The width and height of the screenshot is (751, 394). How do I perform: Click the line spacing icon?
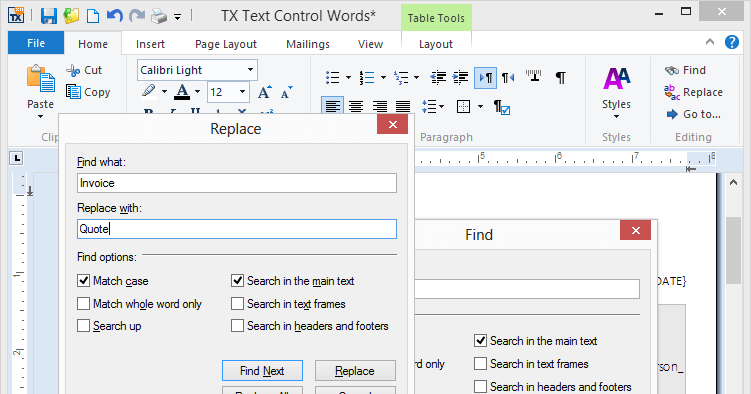[x=429, y=106]
